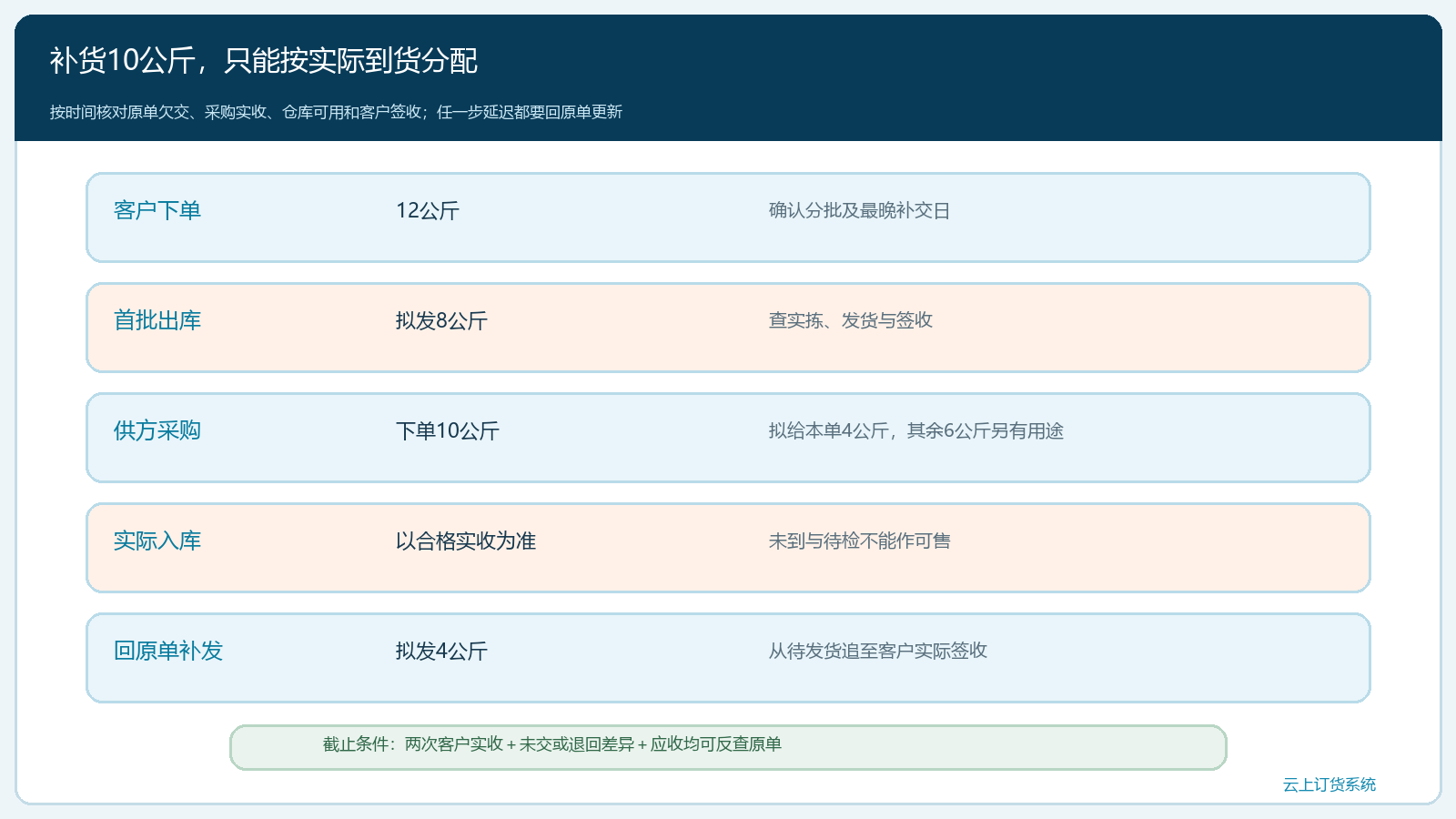1456x819 pixels.
Task: Click the 补货10公斤 header title
Action: [x=263, y=60]
